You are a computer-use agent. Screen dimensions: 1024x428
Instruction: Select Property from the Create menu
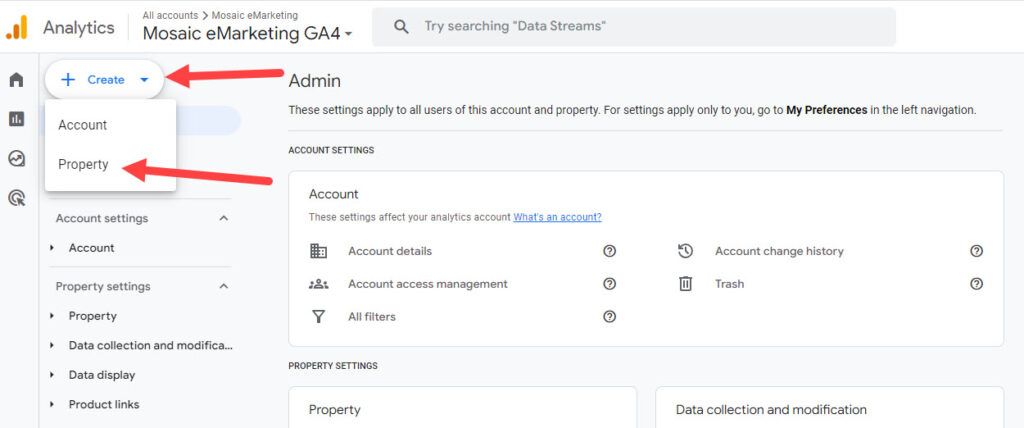tap(83, 164)
